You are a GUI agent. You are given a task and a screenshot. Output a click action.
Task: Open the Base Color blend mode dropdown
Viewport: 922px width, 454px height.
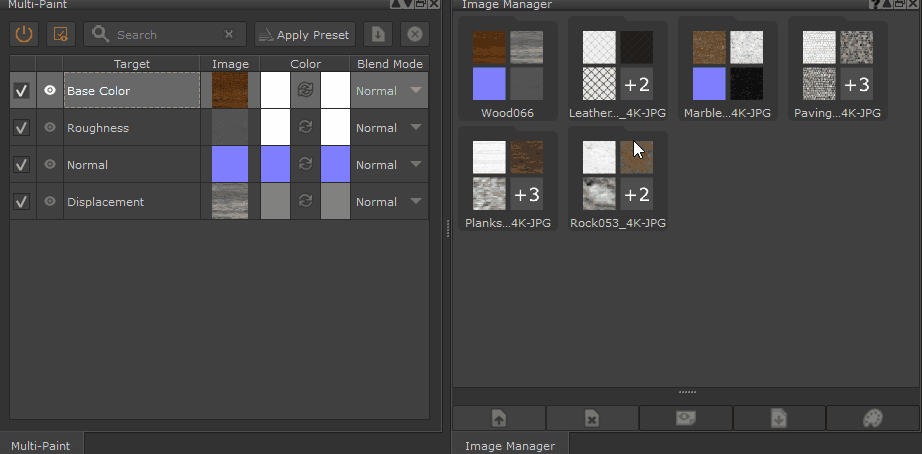[x=415, y=91]
